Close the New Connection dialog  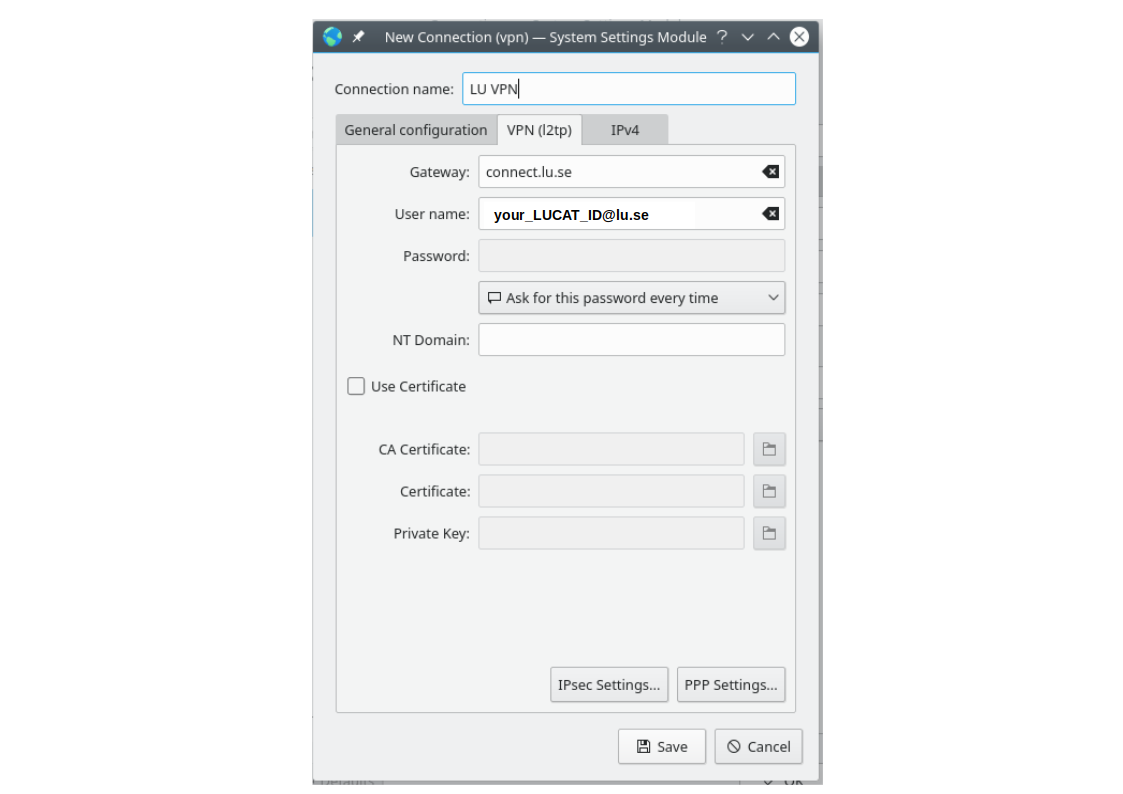[x=799, y=37]
